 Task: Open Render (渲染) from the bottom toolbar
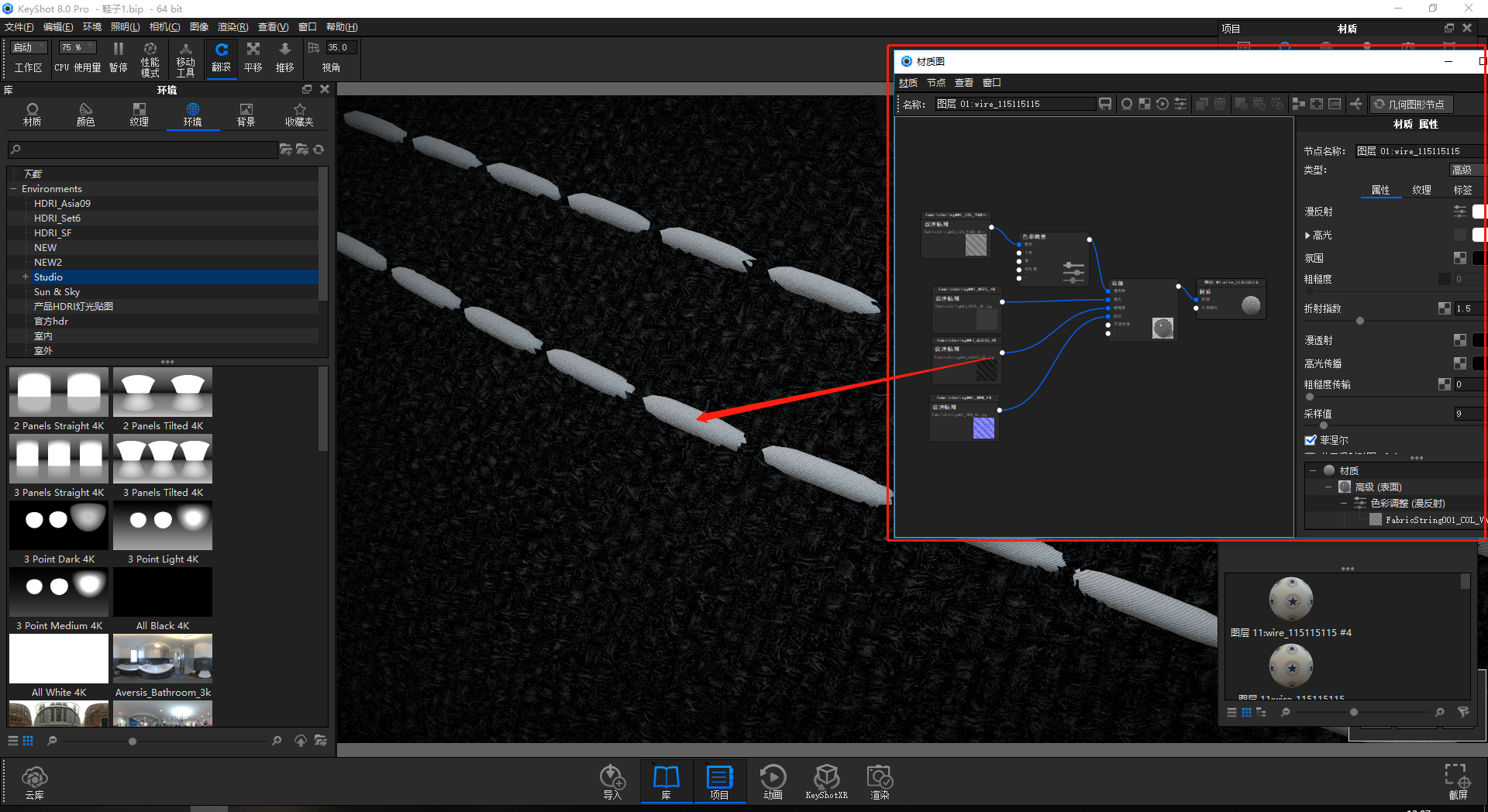[879, 781]
